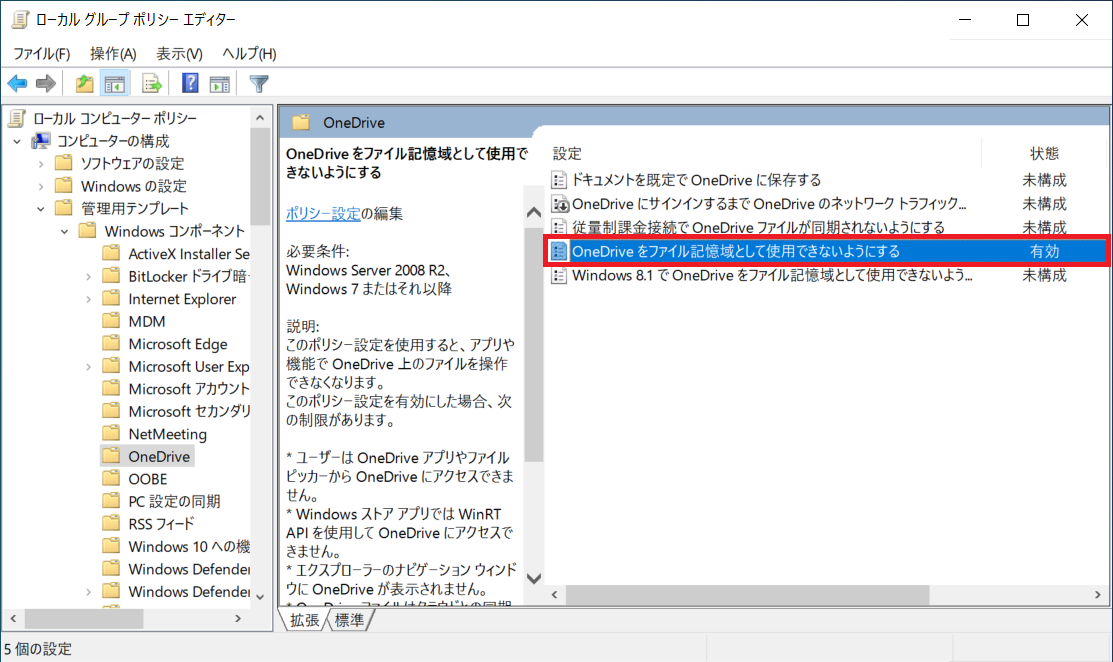Click the コンピューターの構成 computer icon

pyautogui.click(x=41, y=140)
